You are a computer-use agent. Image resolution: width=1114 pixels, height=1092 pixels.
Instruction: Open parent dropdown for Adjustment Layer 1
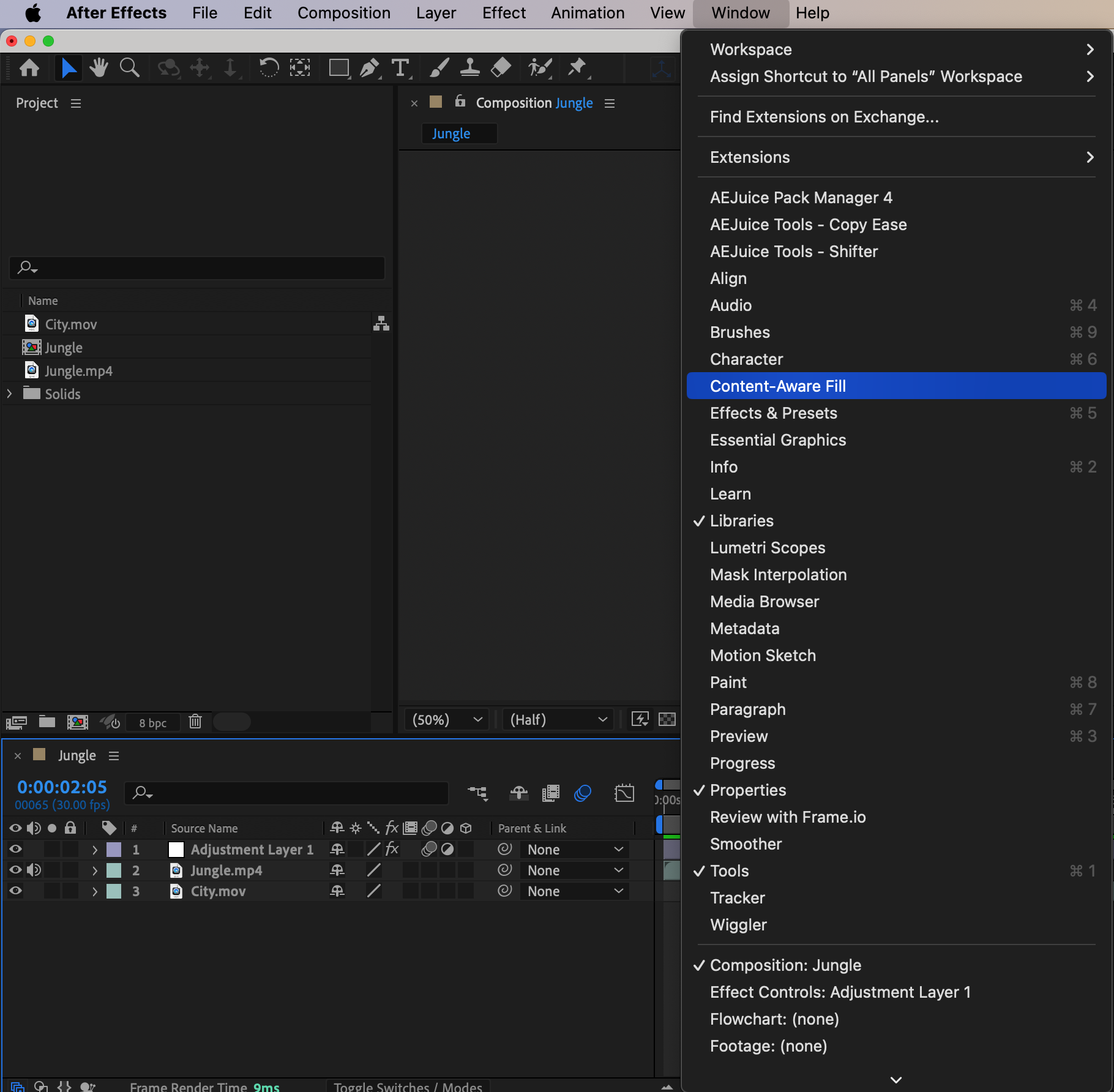pyautogui.click(x=575, y=850)
